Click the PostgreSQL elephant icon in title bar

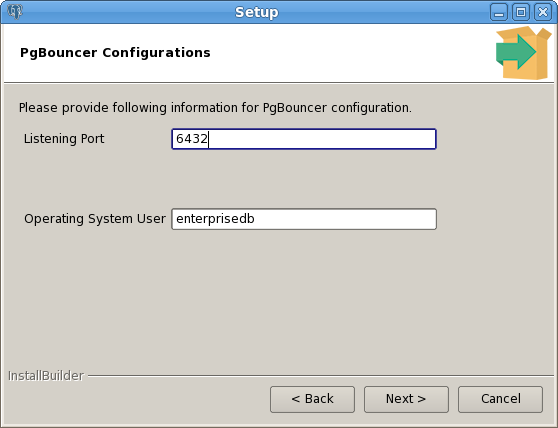pos(15,12)
